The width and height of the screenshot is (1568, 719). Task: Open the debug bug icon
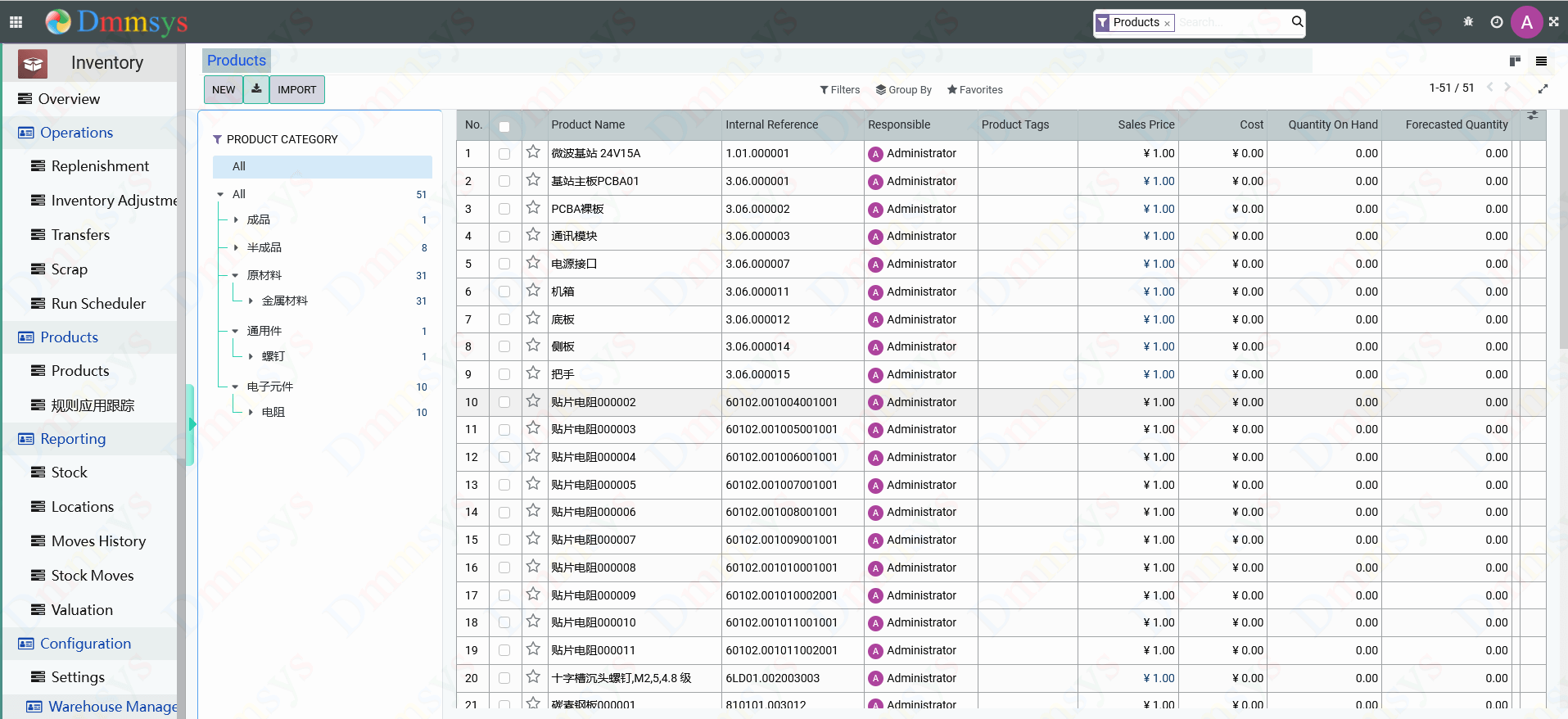1468,22
